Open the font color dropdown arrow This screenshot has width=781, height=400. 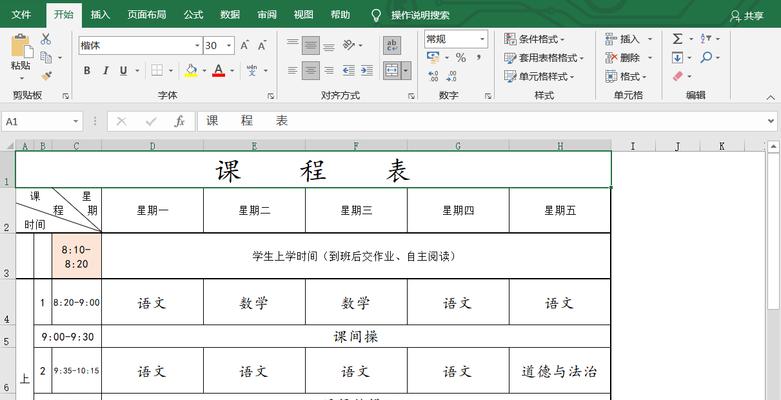[232, 71]
